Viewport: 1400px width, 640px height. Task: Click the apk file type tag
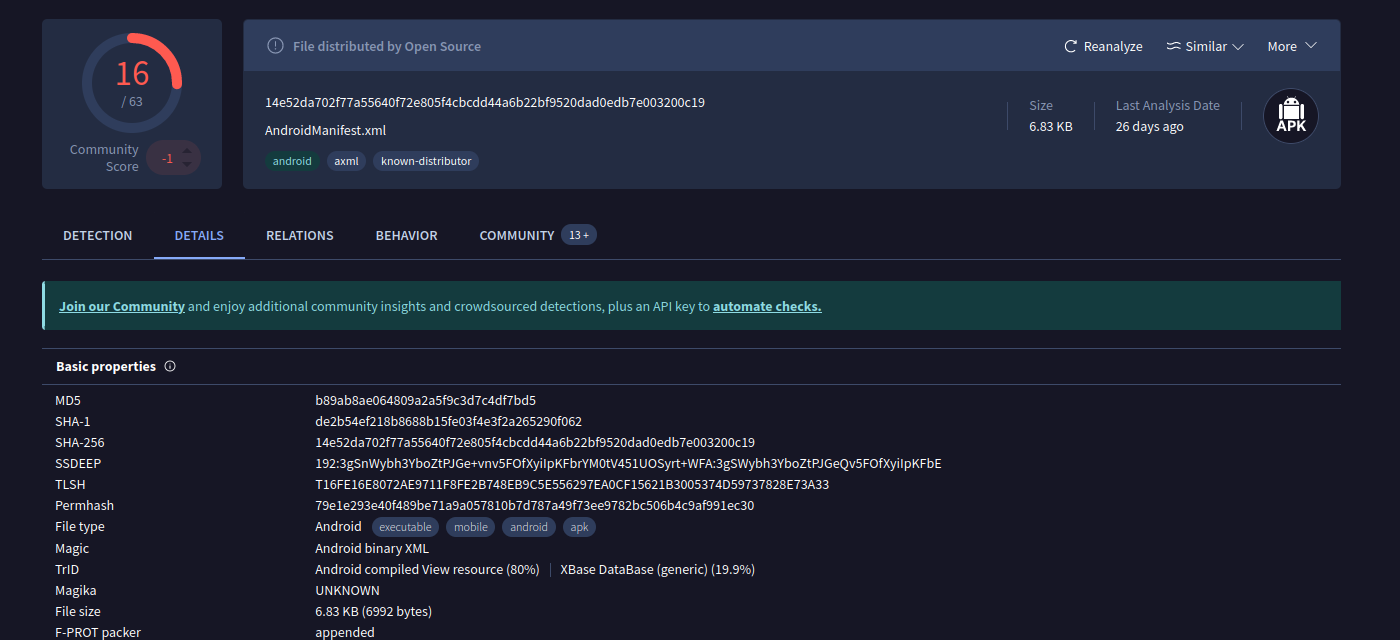[580, 527]
